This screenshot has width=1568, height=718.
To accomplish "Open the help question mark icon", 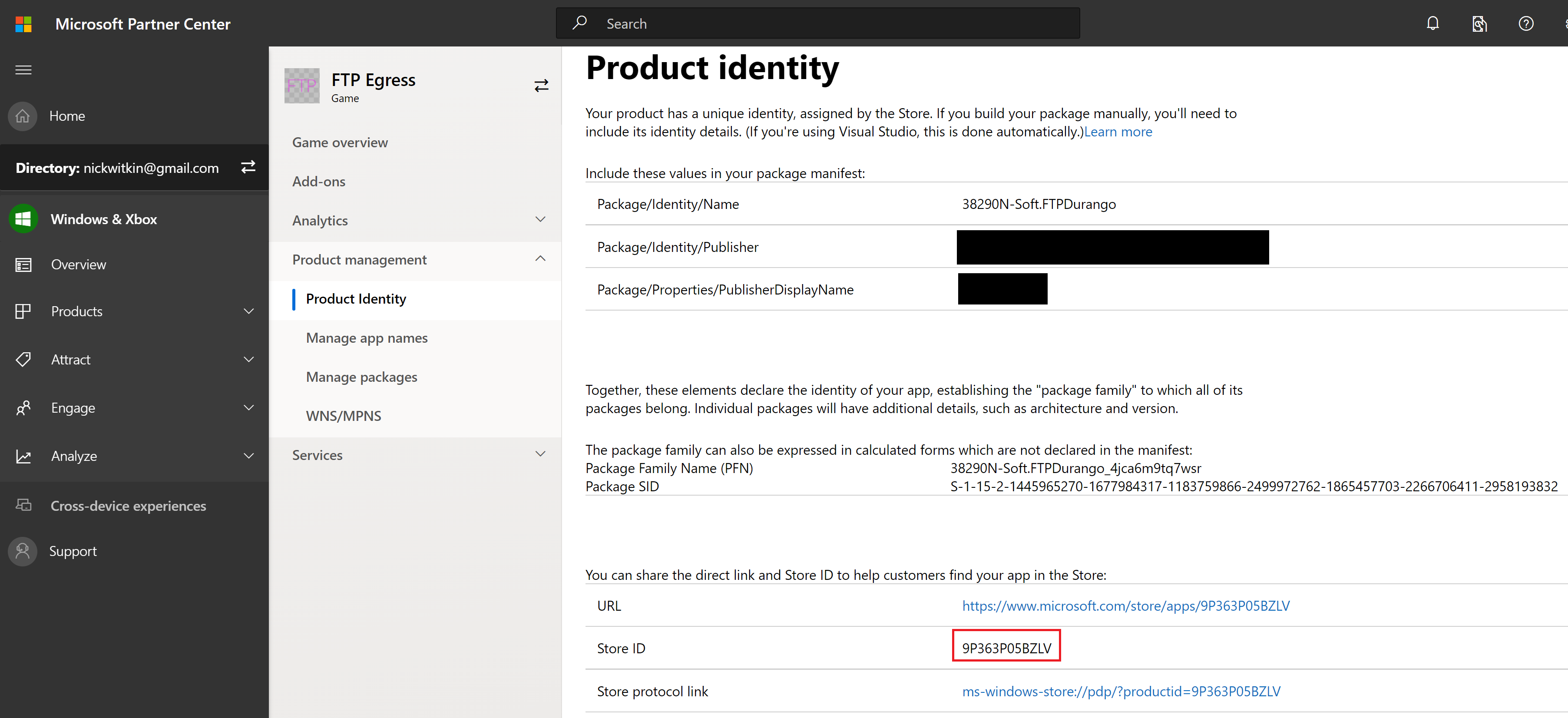I will pyautogui.click(x=1525, y=24).
